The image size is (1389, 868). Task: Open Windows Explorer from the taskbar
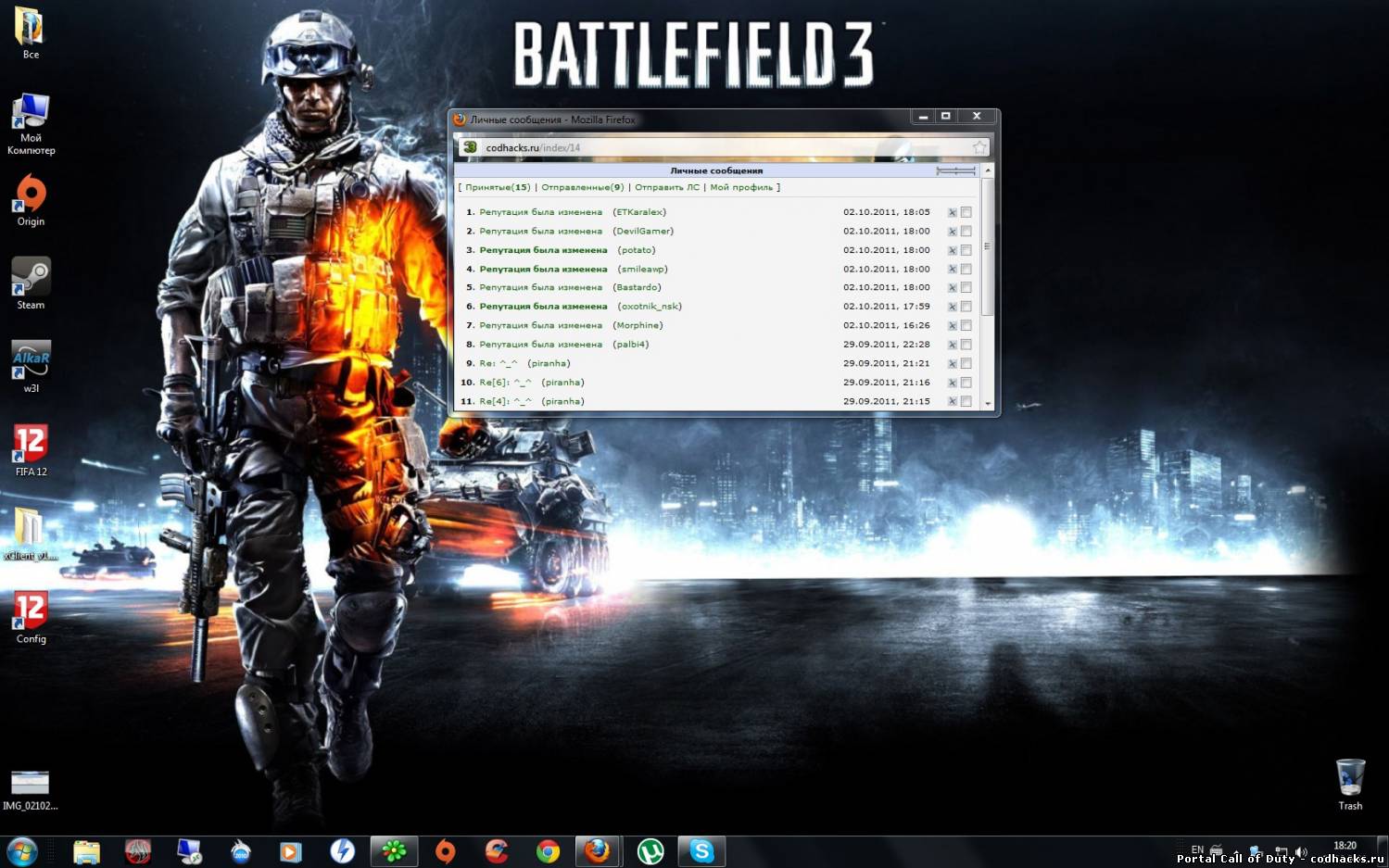point(86,851)
